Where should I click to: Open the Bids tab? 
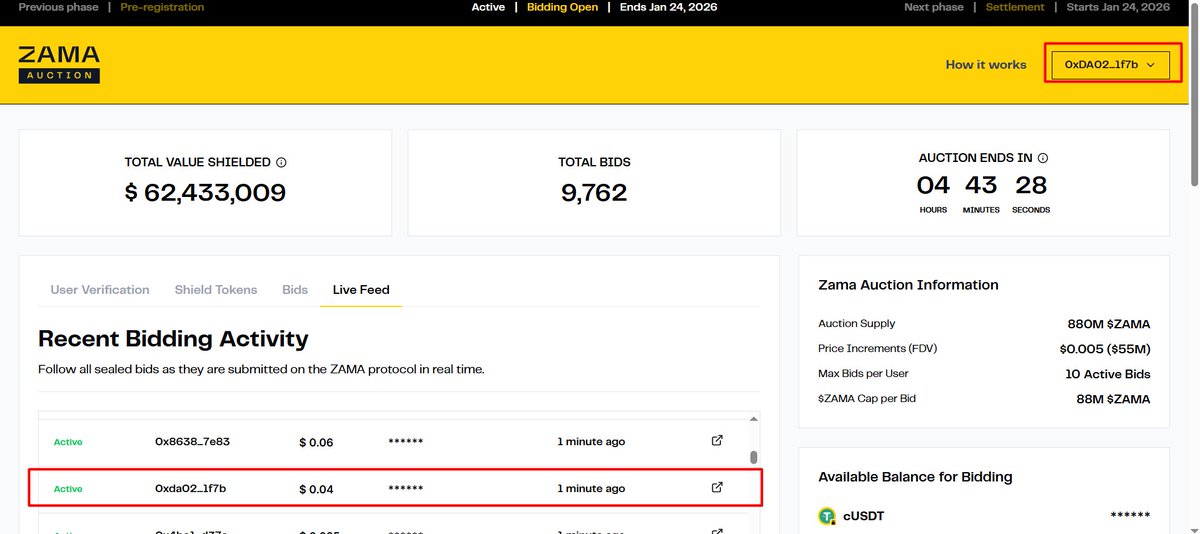pos(295,290)
